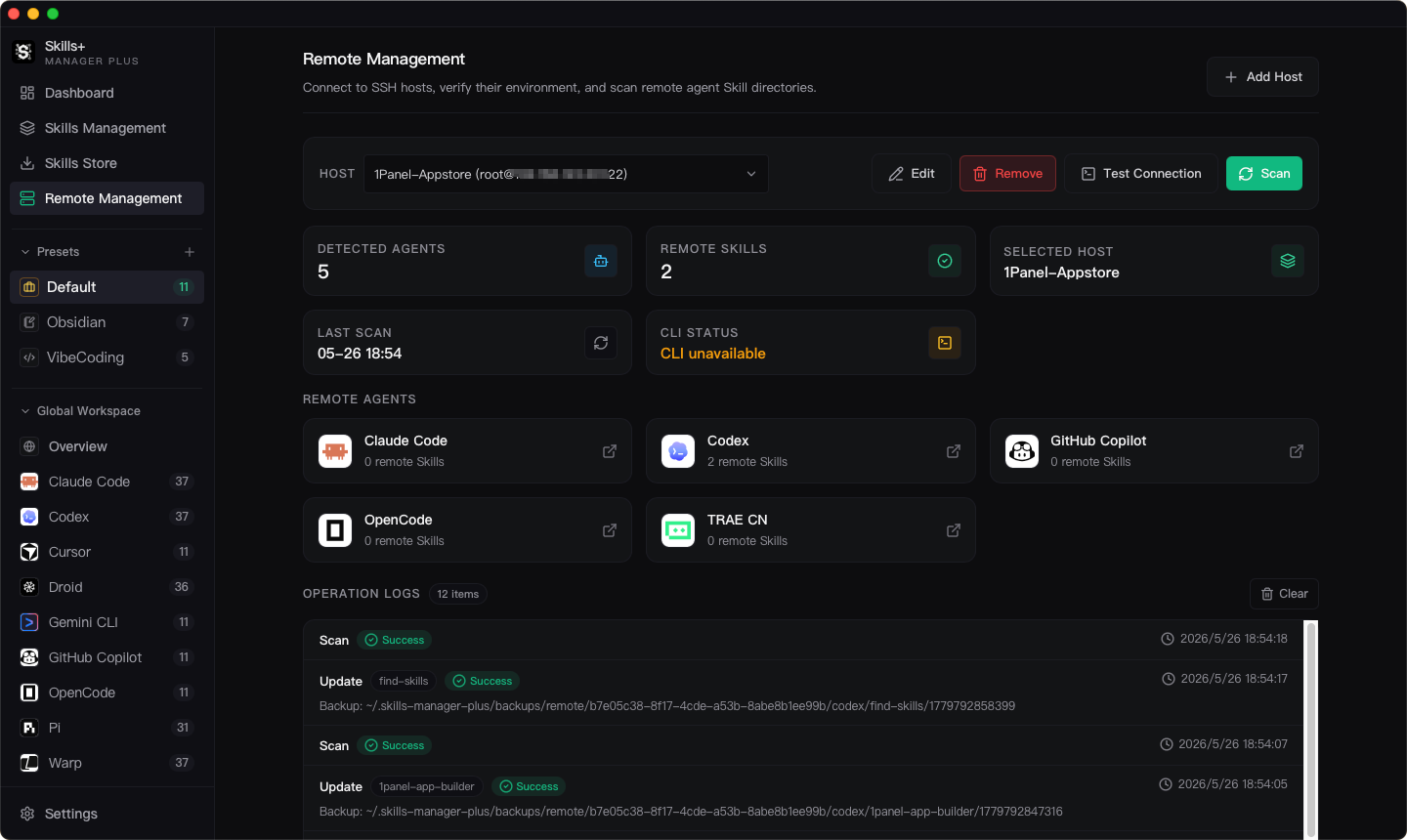
Task: Open OpenCode remote agent external link icon
Action: [x=610, y=530]
